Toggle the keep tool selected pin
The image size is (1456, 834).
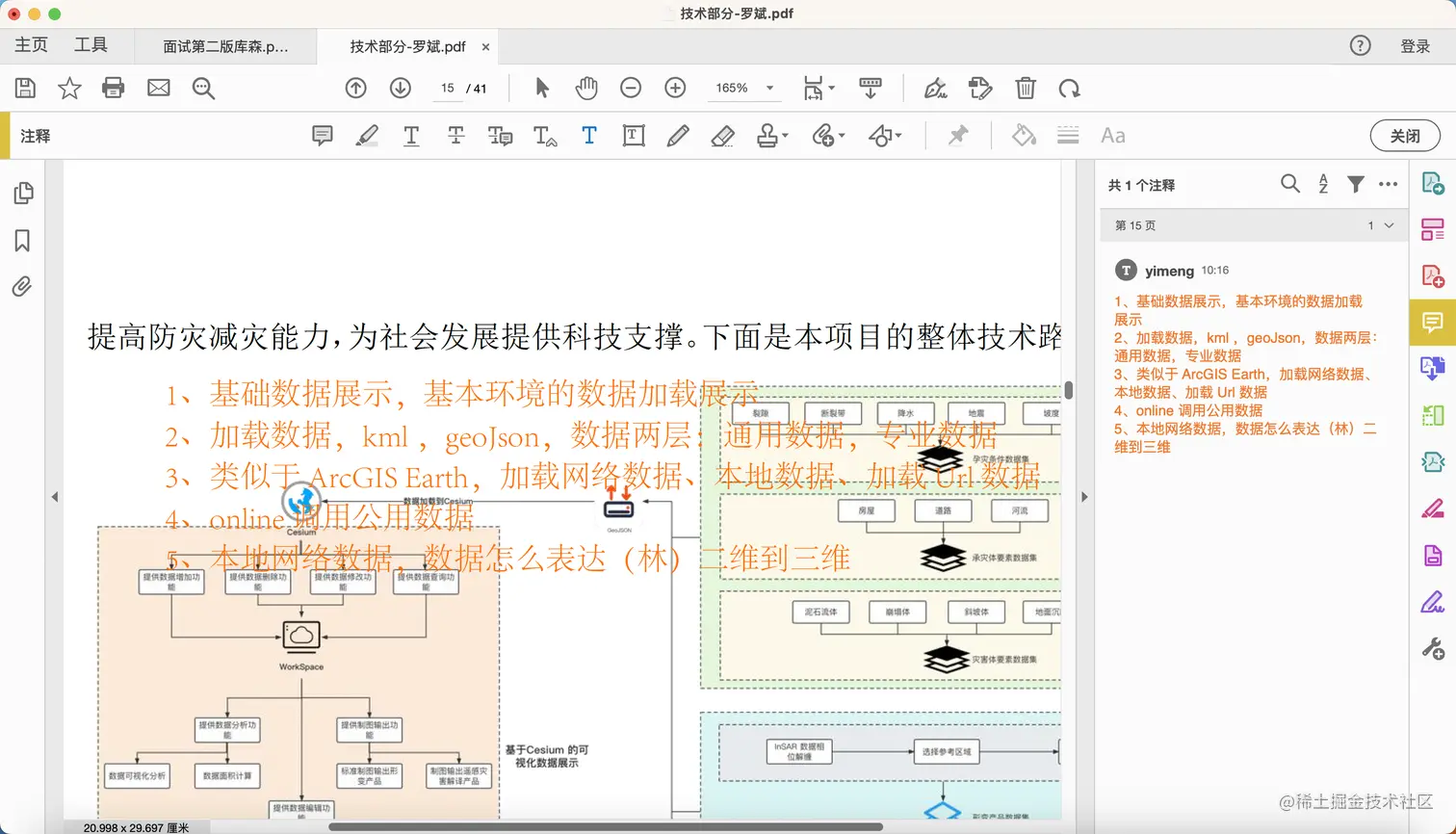pyautogui.click(x=957, y=136)
